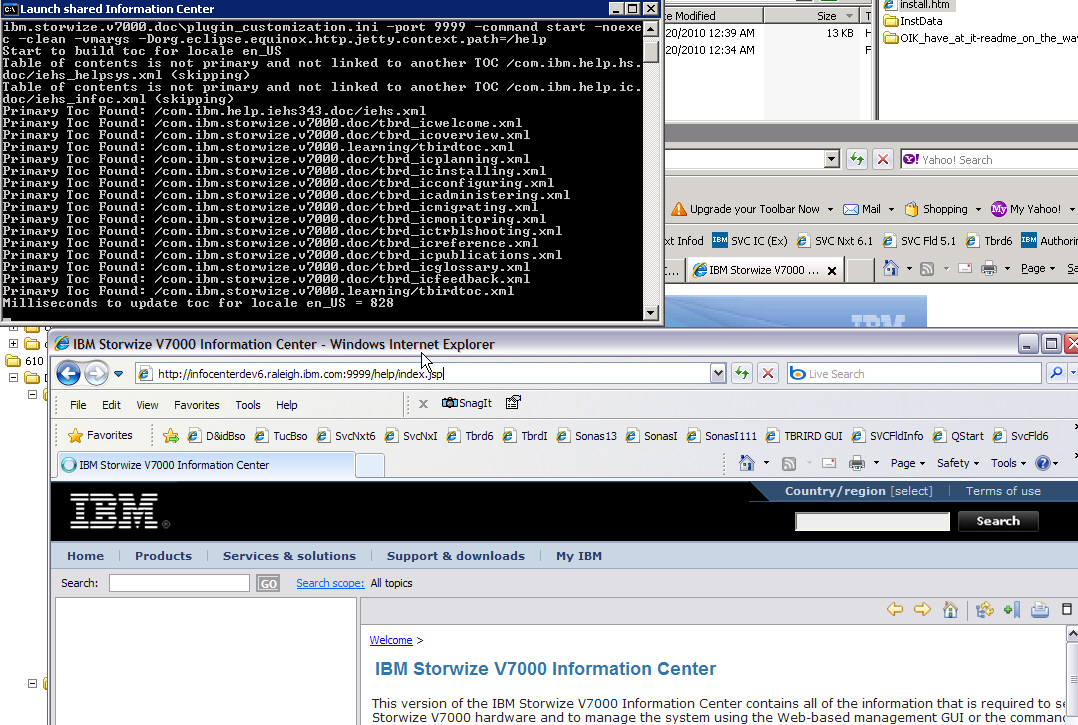Click the info center Search text box
1078x725 pixels.
click(179, 583)
